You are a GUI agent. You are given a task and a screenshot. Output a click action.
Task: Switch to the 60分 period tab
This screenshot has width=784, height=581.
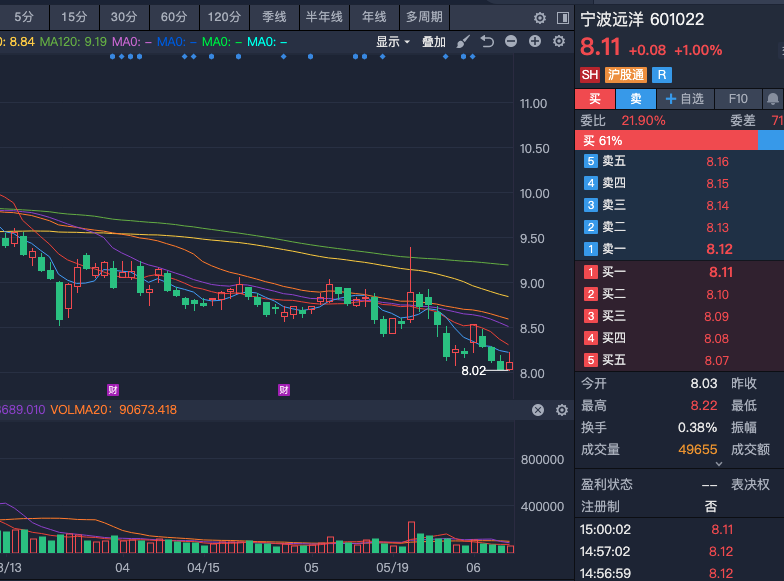pos(174,17)
